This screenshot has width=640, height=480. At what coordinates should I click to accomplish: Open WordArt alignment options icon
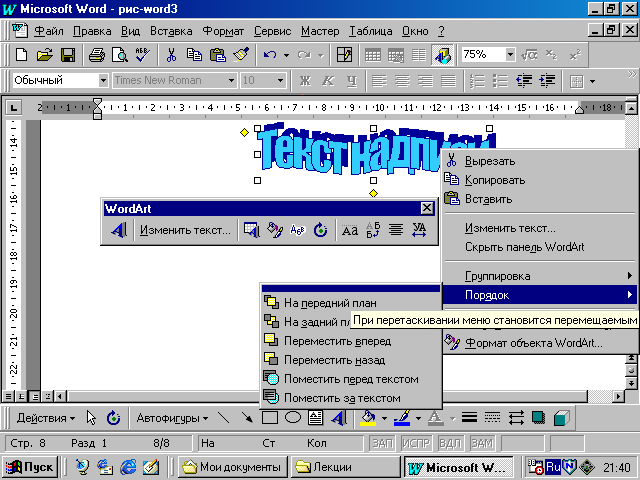[x=396, y=230]
